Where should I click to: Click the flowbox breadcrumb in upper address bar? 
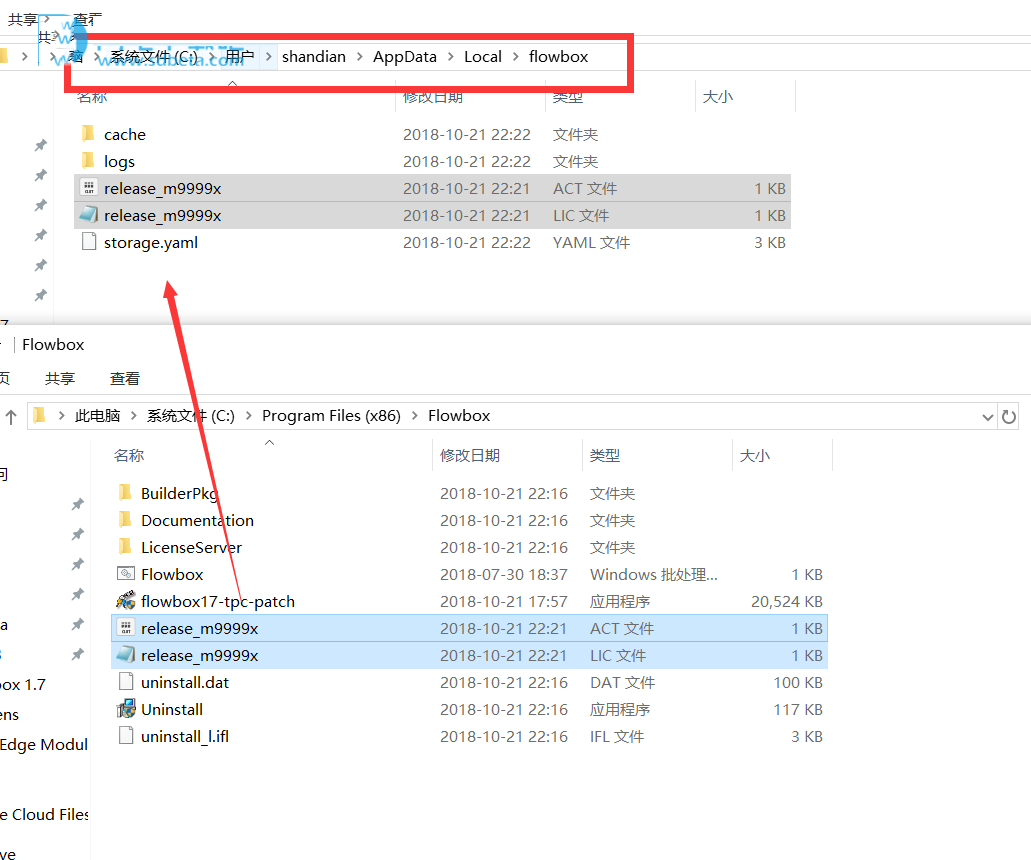(558, 57)
